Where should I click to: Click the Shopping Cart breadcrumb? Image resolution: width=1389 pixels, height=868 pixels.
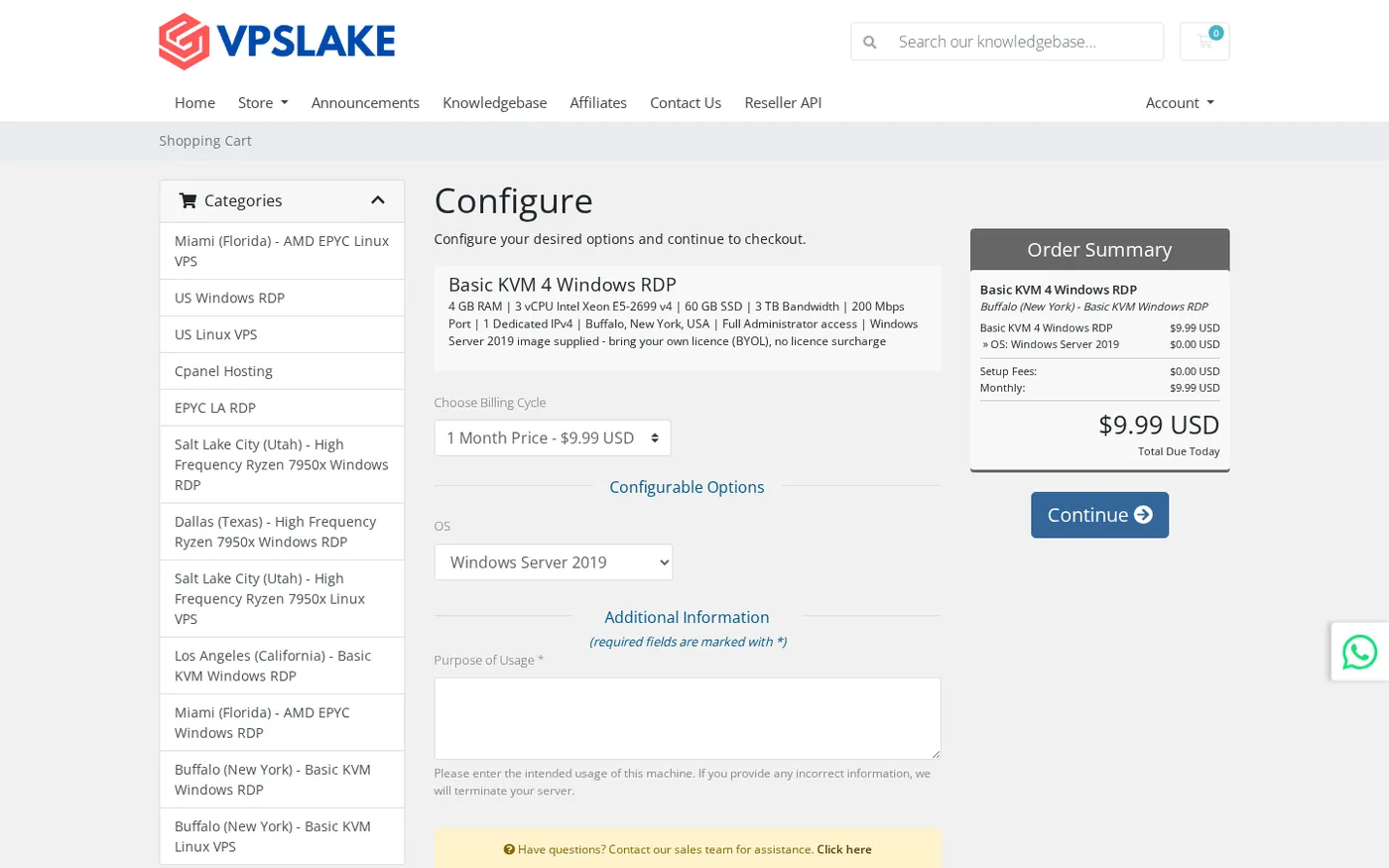coord(205,141)
